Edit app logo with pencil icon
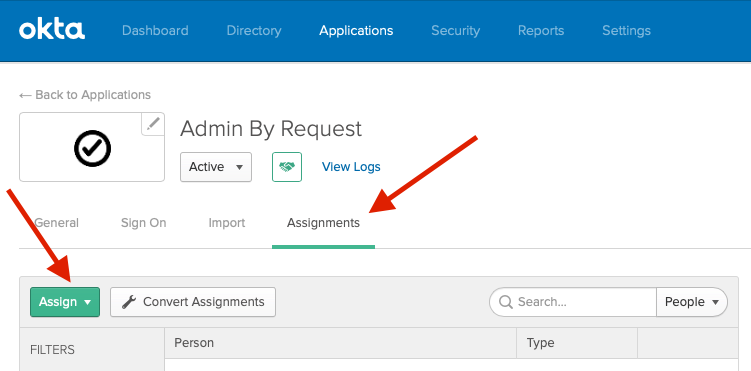The width and height of the screenshot is (751, 371). click(x=153, y=124)
